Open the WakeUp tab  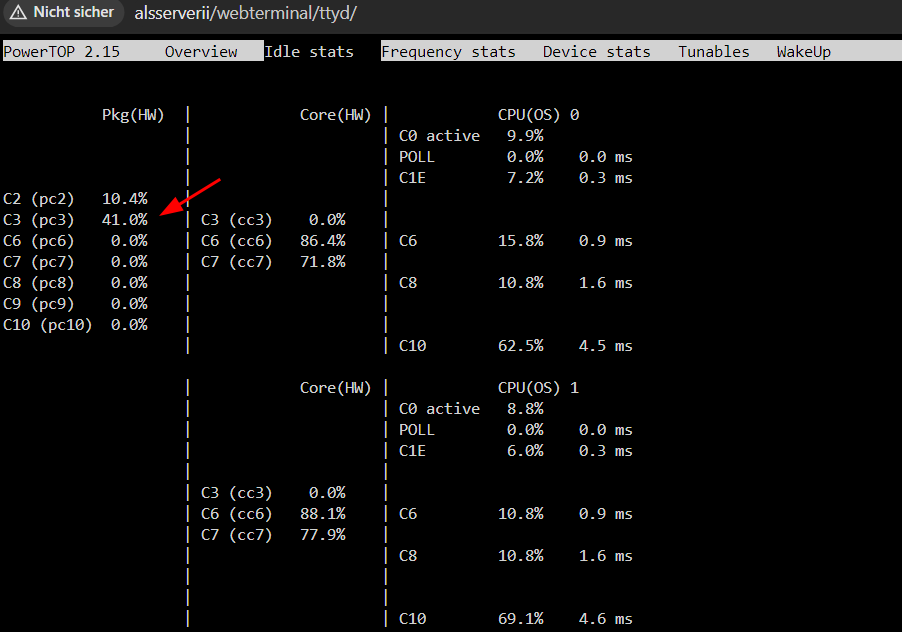[x=804, y=52]
